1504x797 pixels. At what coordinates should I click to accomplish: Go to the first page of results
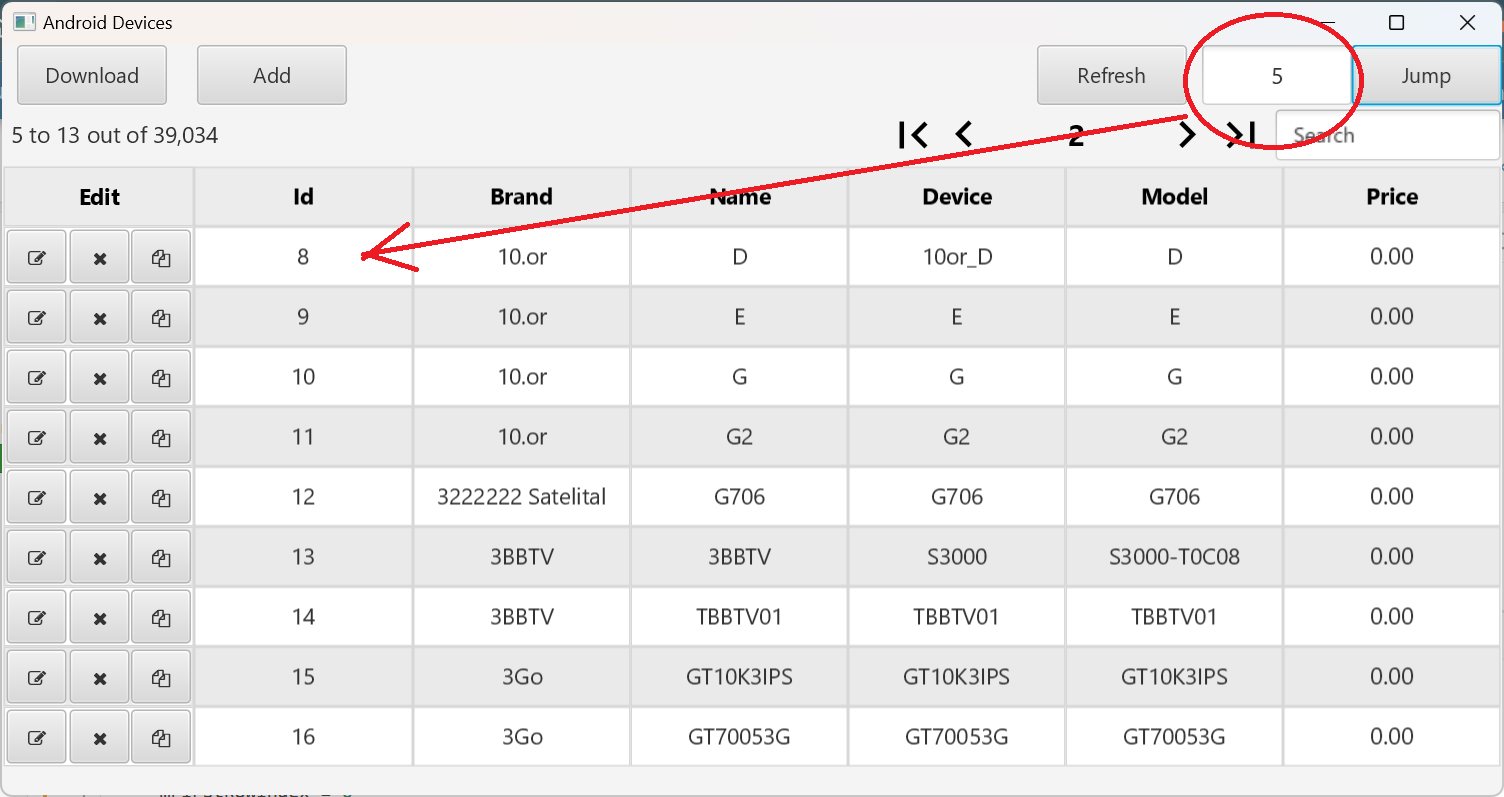point(913,135)
